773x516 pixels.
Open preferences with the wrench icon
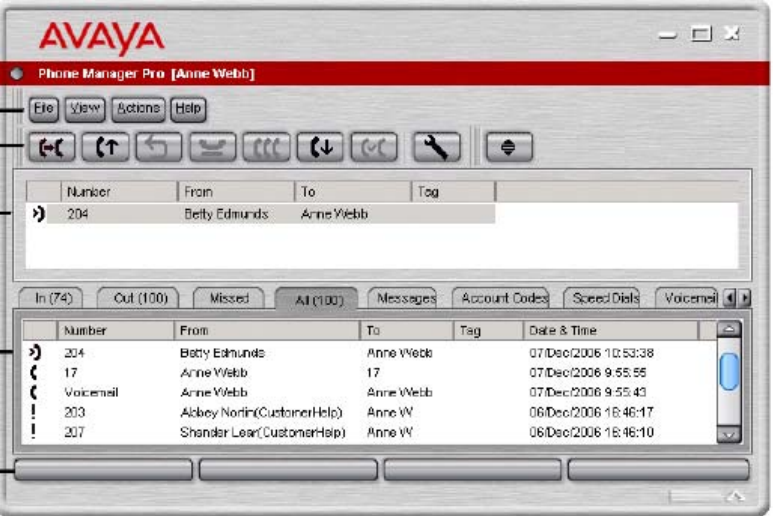click(437, 147)
